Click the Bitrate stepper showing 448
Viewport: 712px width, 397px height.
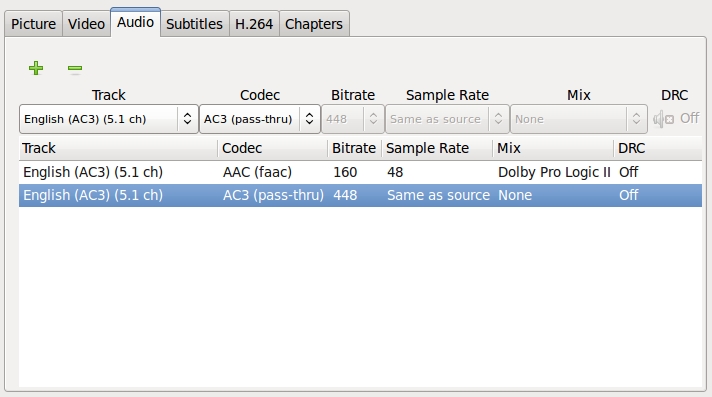353,119
